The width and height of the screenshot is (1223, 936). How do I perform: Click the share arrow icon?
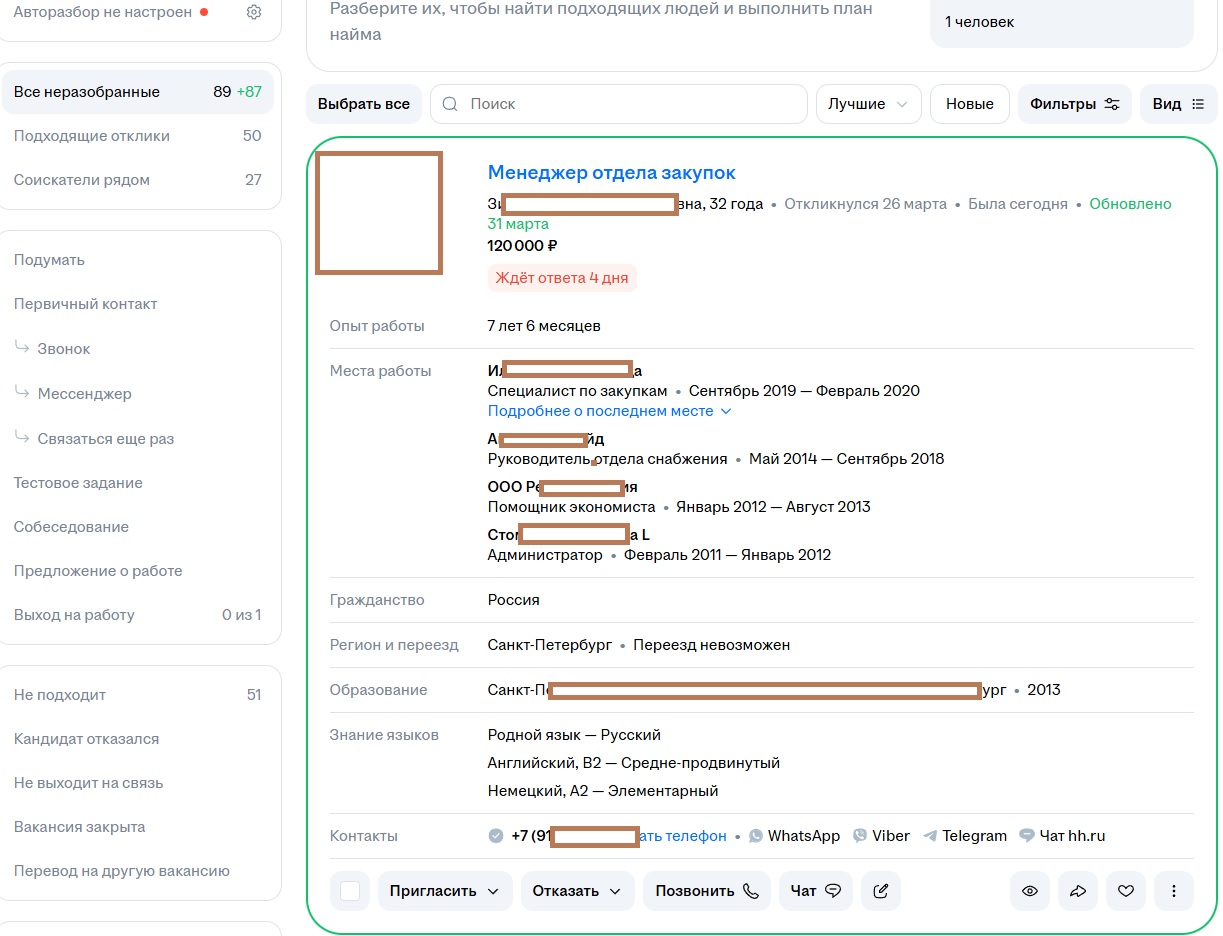[1078, 891]
